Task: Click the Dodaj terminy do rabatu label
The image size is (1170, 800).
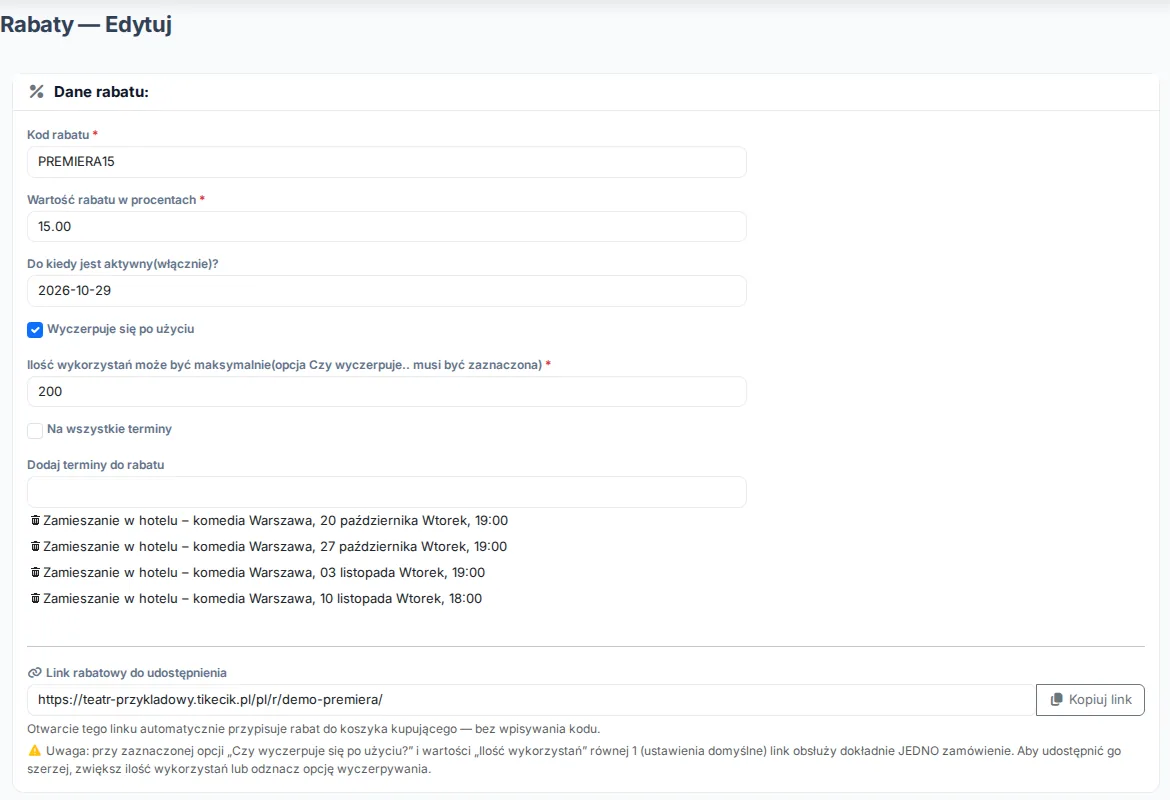Action: click(96, 465)
